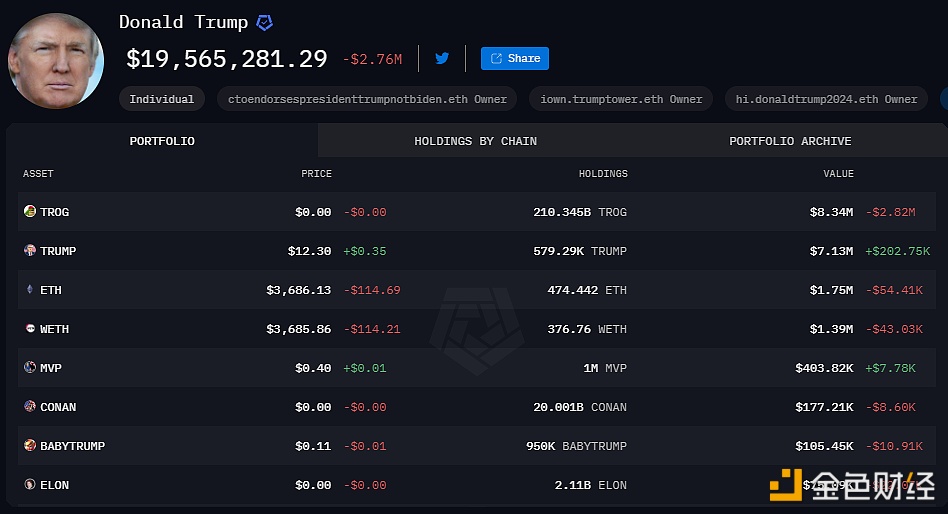This screenshot has height=514, width=948.
Task: Select the Portfolio tab
Action: pyautogui.click(x=162, y=141)
